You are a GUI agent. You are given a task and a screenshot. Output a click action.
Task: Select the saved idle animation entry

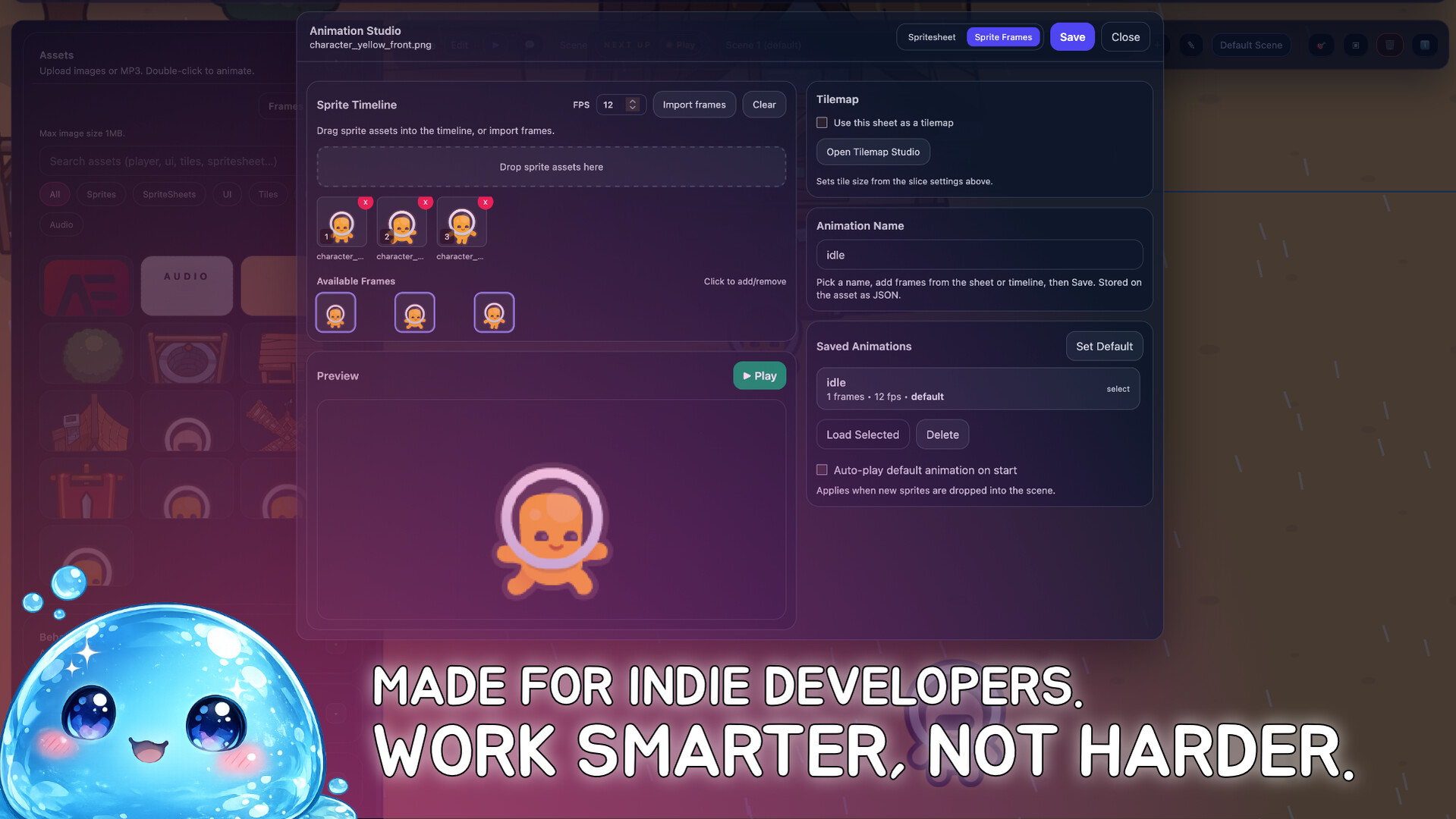tap(977, 389)
